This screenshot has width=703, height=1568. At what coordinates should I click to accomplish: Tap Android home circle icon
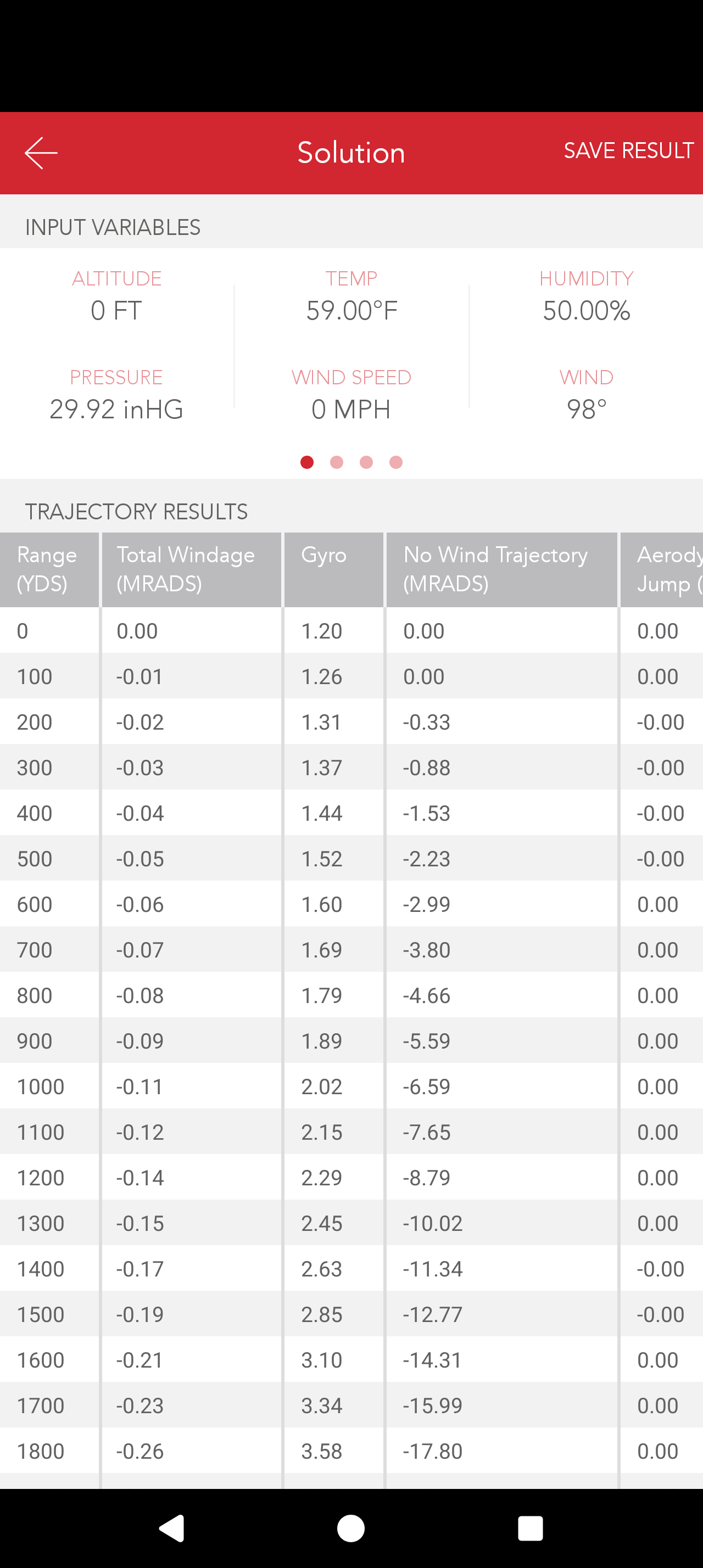(x=351, y=1528)
